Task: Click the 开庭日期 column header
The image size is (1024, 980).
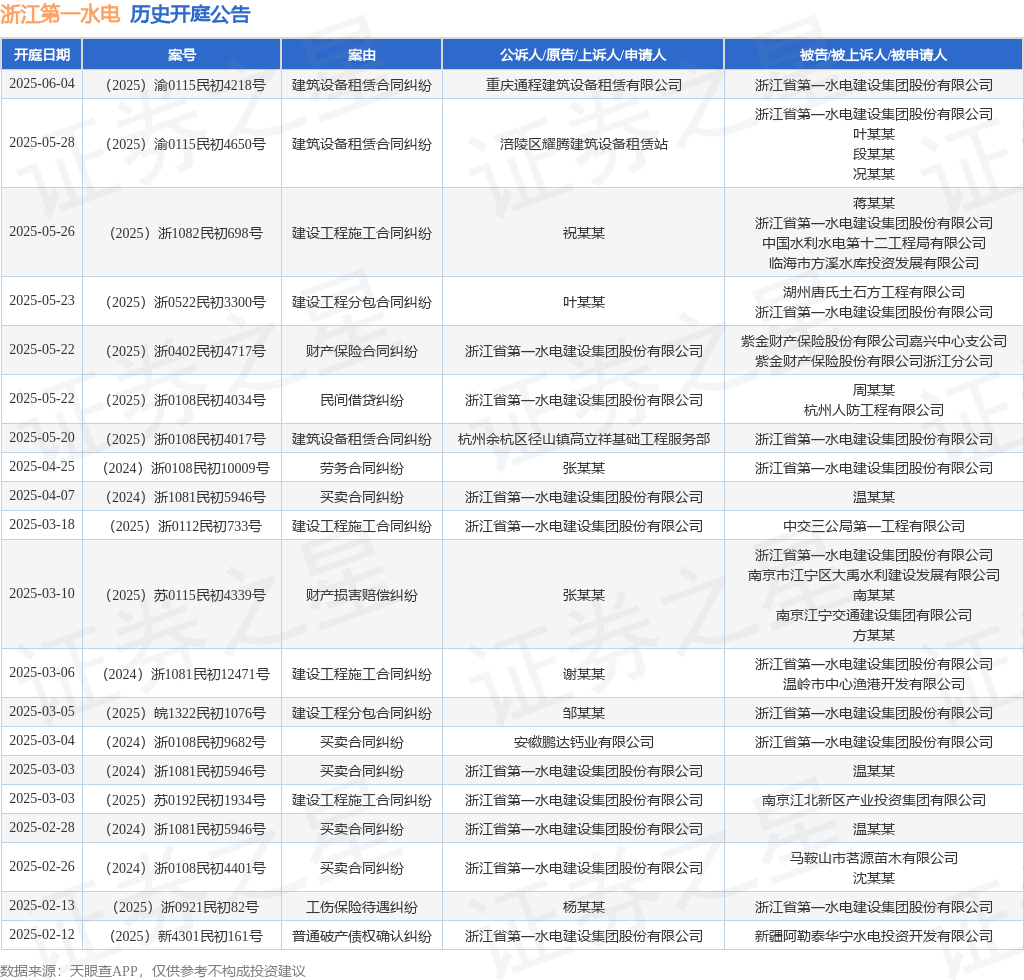Action: 42,55
